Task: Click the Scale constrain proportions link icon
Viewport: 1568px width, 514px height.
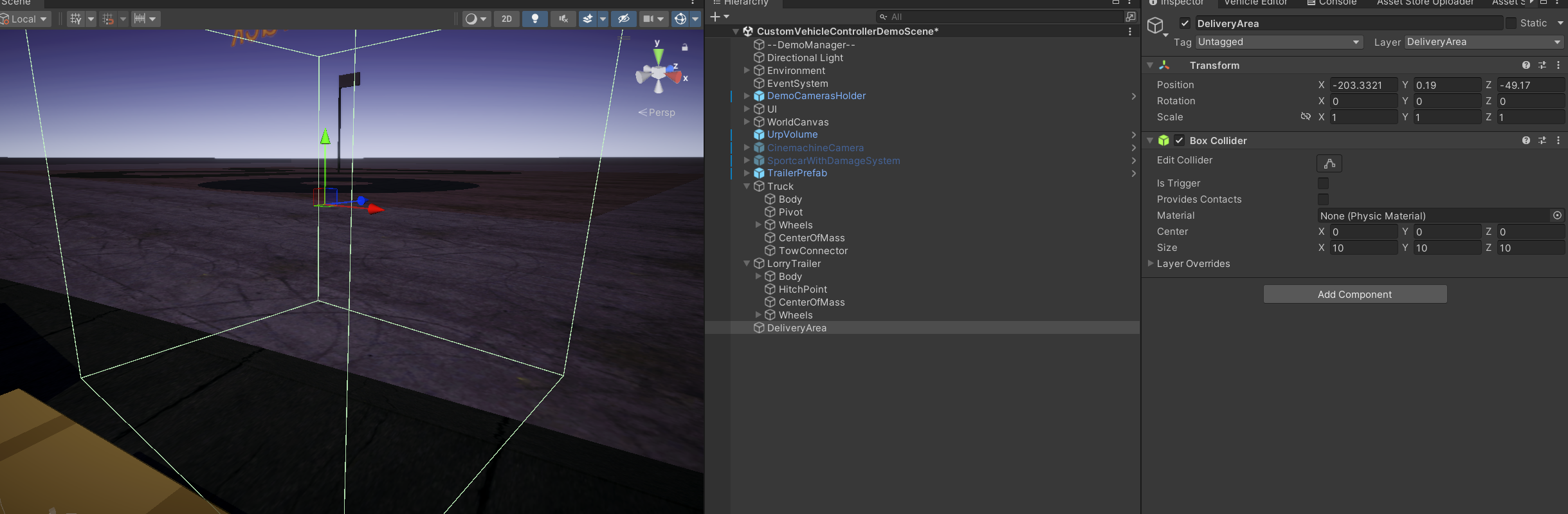Action: (x=1305, y=116)
